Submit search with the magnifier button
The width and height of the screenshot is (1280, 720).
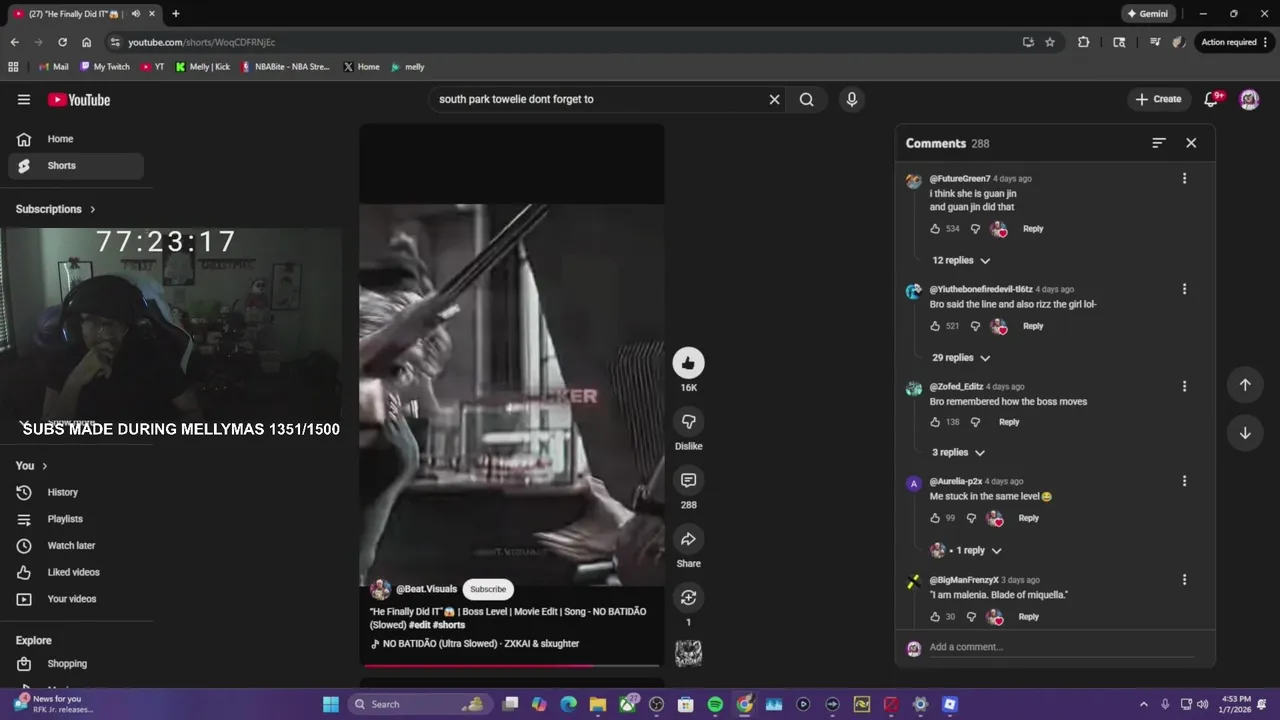806,99
